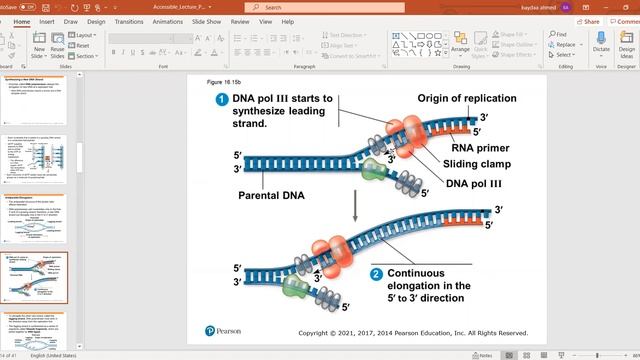Image resolution: width=640 pixels, height=360 pixels.
Task: Open the Design tab
Action: tap(96, 22)
